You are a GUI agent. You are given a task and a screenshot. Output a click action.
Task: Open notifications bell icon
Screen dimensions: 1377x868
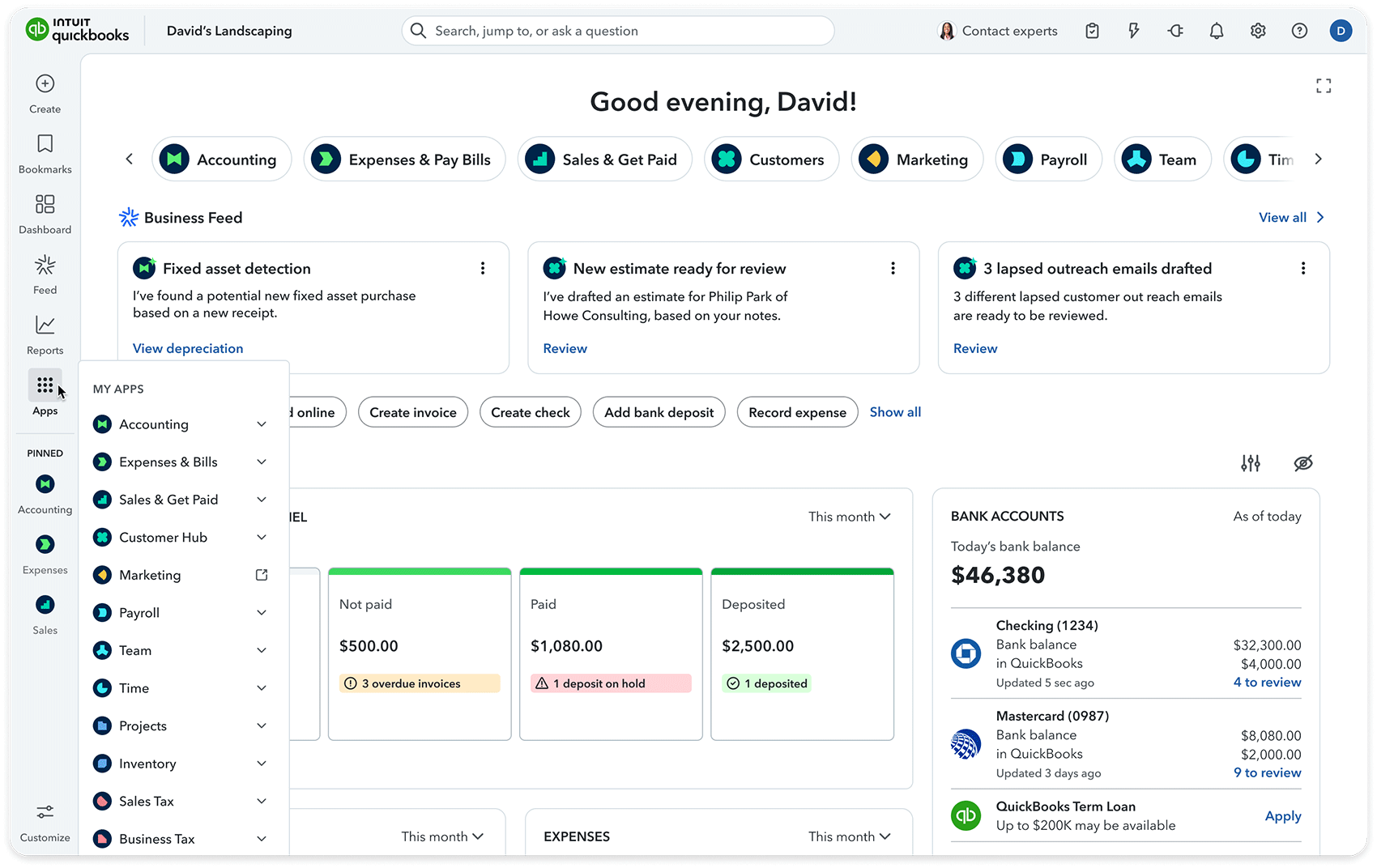[1217, 31]
